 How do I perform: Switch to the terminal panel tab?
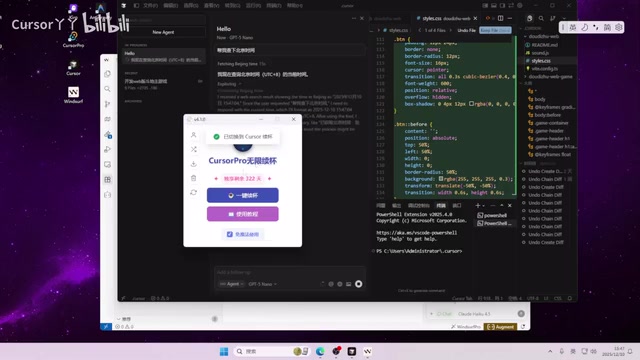tap(441, 205)
